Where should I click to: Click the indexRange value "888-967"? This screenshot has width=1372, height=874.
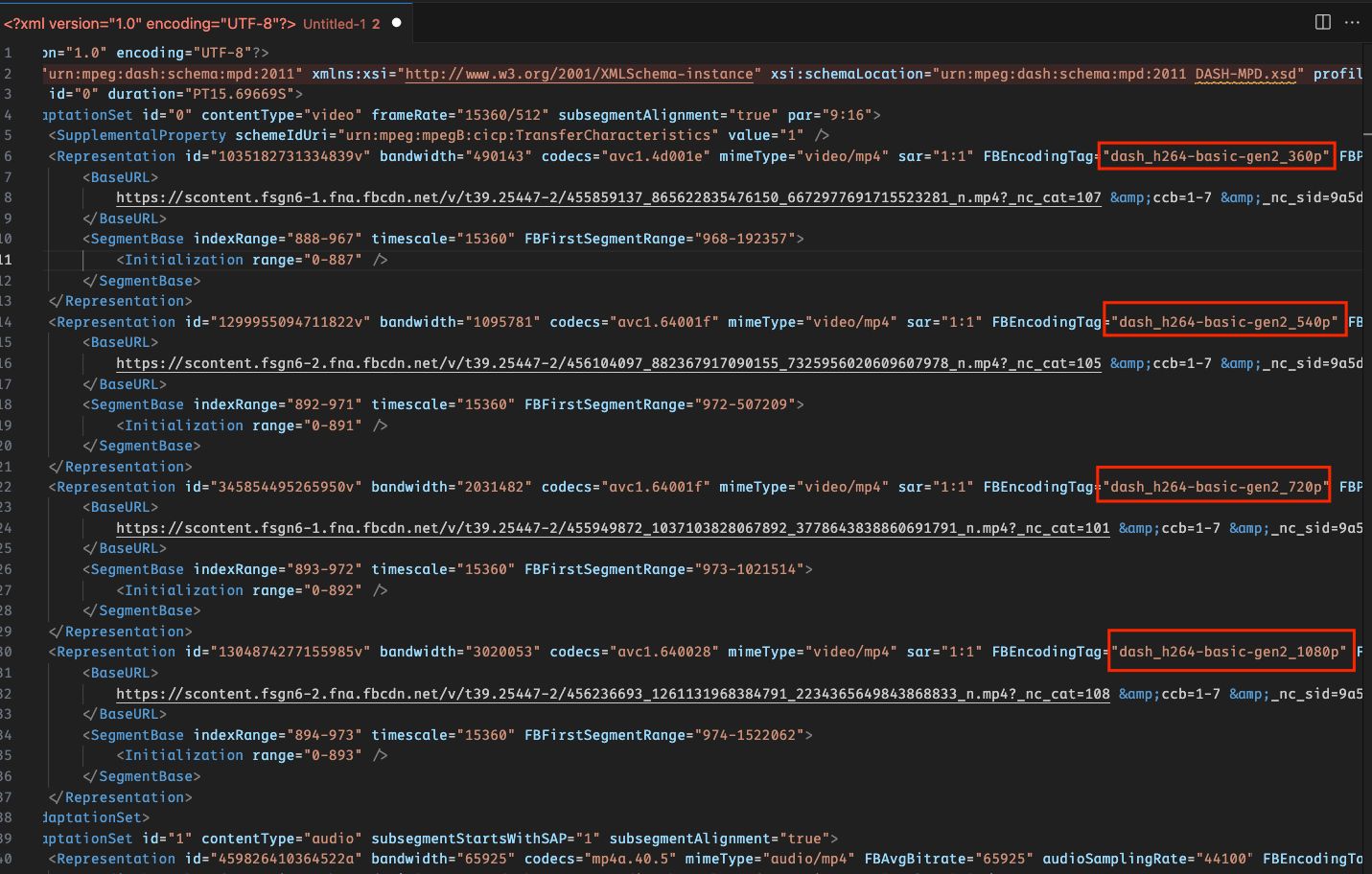[325, 239]
